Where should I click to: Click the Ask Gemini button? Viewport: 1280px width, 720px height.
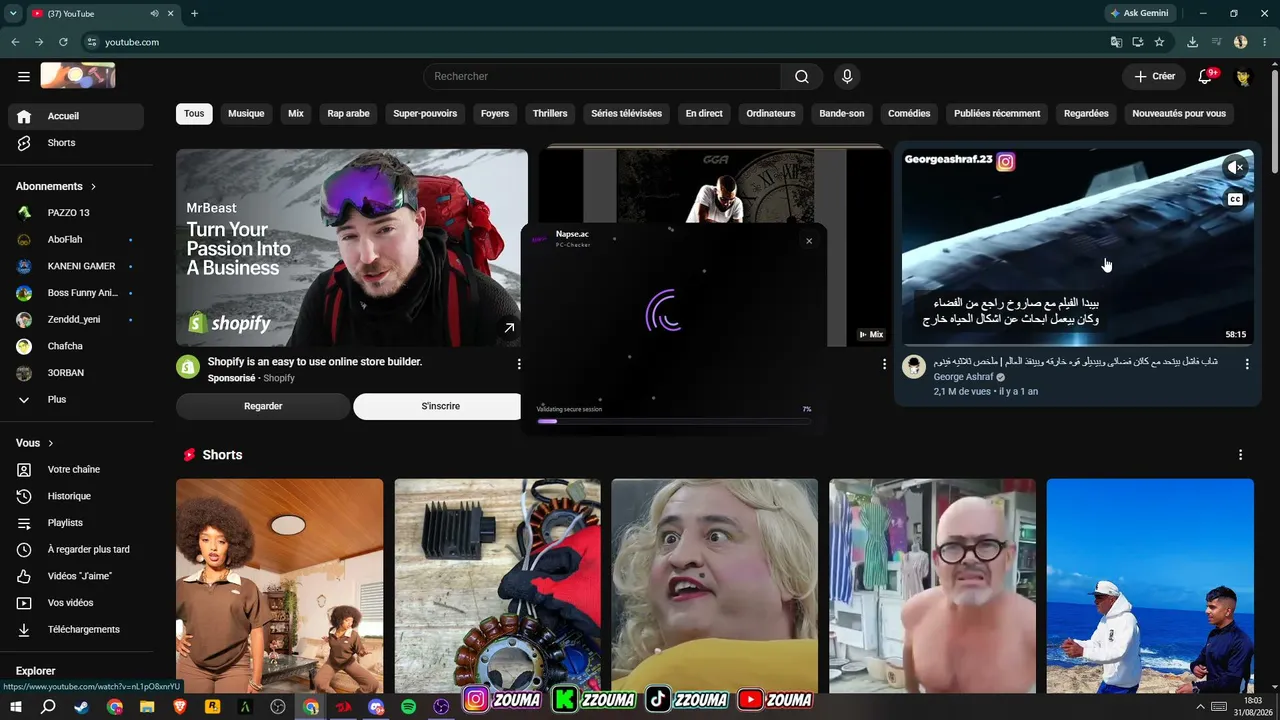tap(1139, 13)
